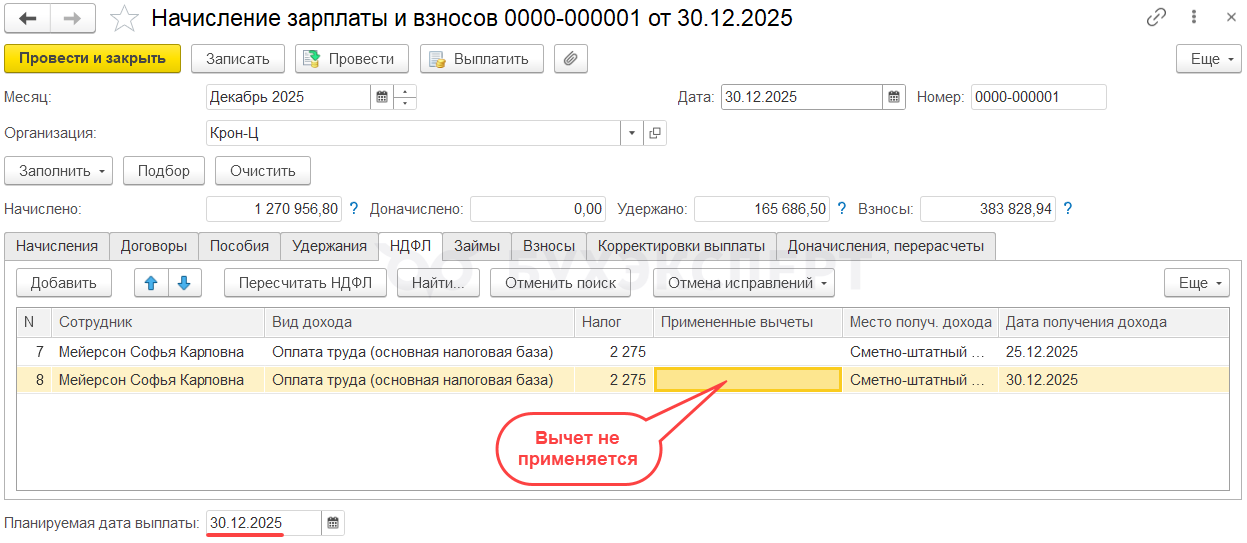Show help for Начислено amount
The width and height of the screenshot is (1247, 543).
click(353, 208)
